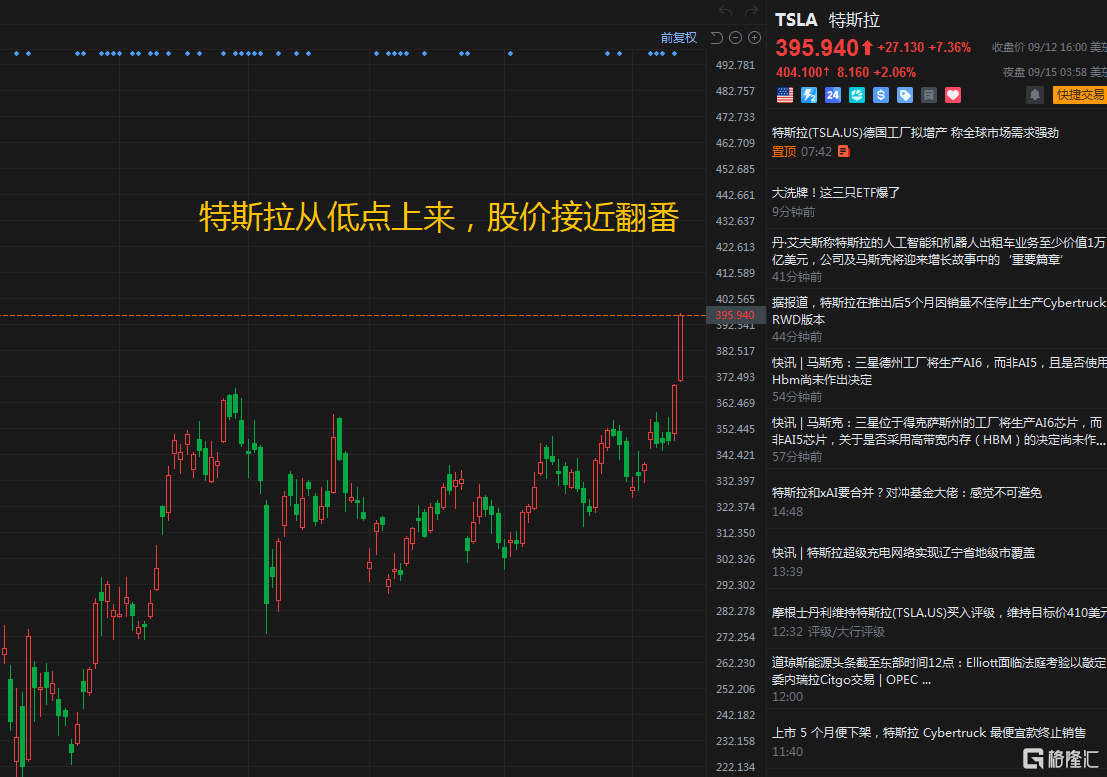Open news about Tesla German factory expansion
Screen dimensions: 1107x777
tap(915, 133)
